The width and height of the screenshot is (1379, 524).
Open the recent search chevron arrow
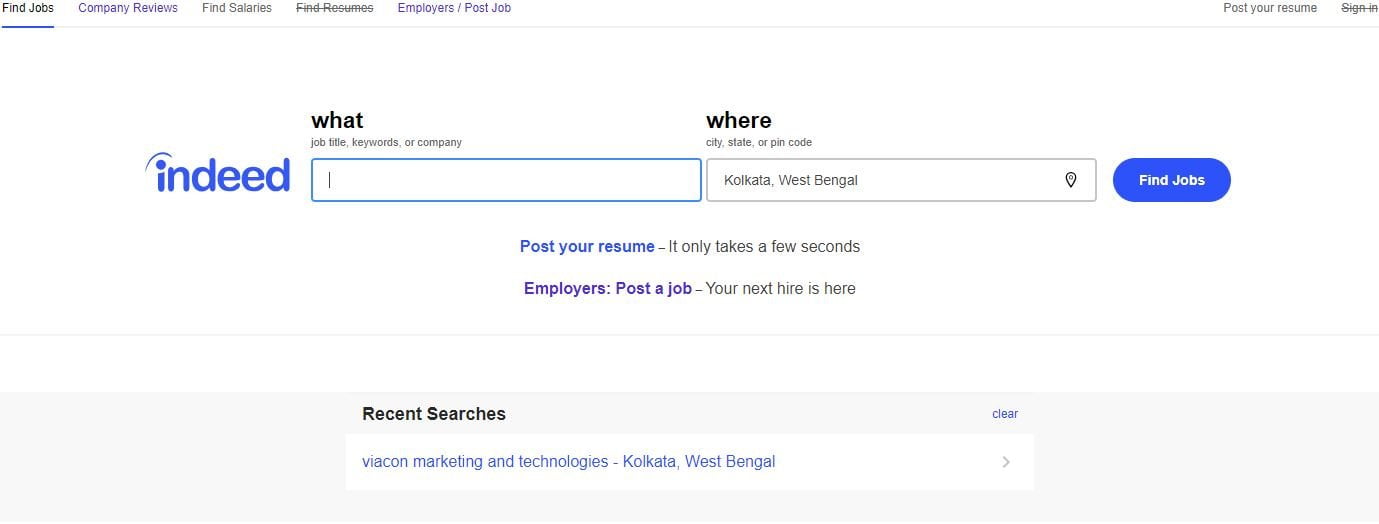coord(1006,462)
